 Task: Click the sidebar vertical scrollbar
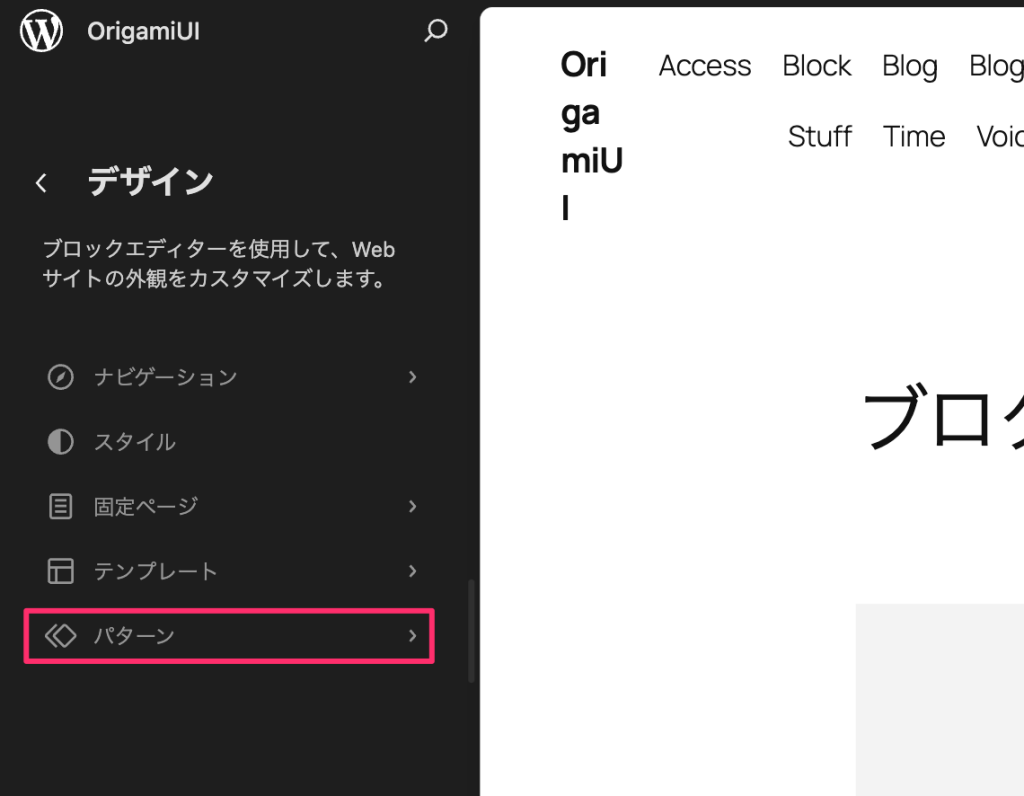tap(471, 631)
